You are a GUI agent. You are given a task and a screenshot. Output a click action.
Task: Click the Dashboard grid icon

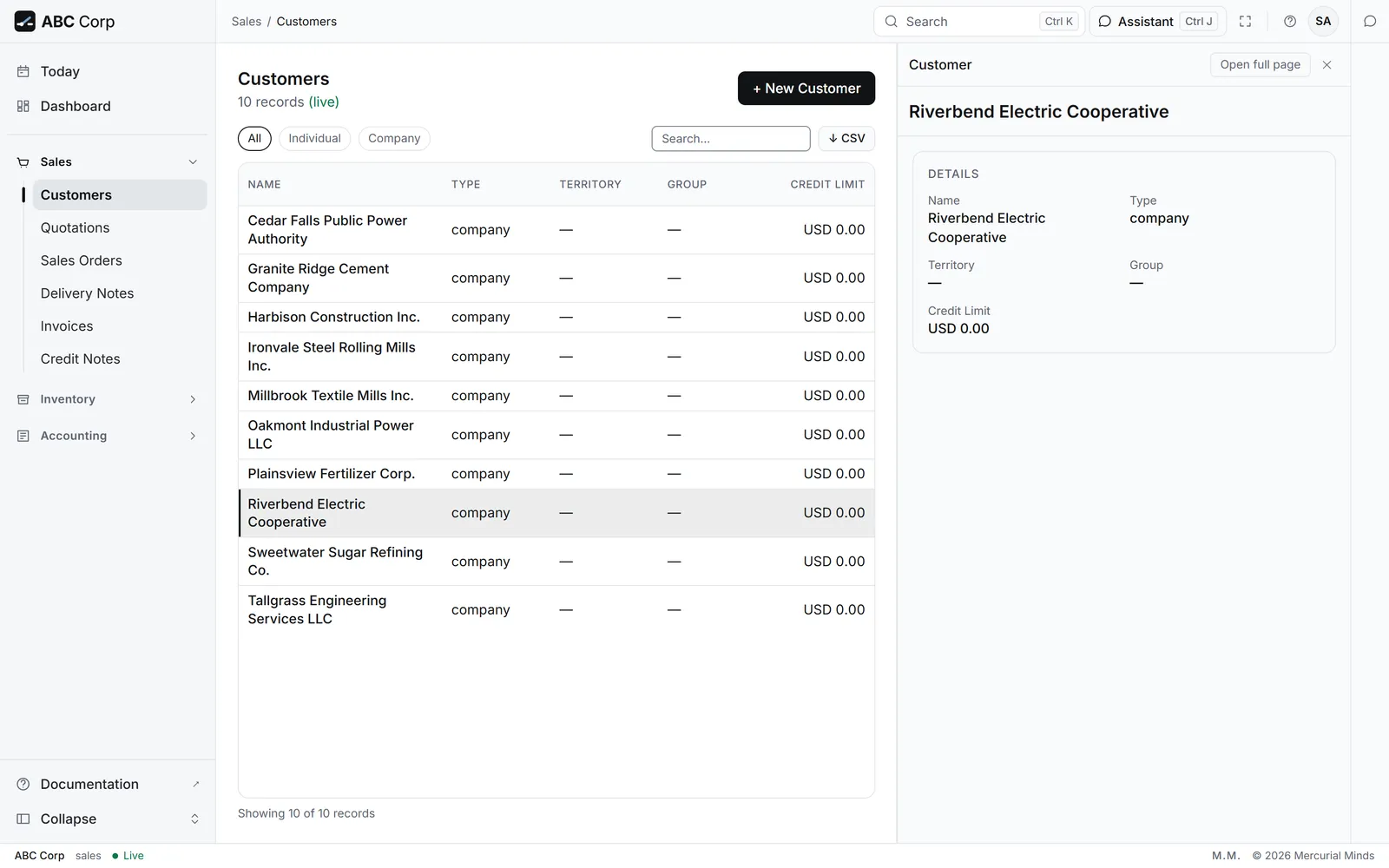tap(23, 106)
